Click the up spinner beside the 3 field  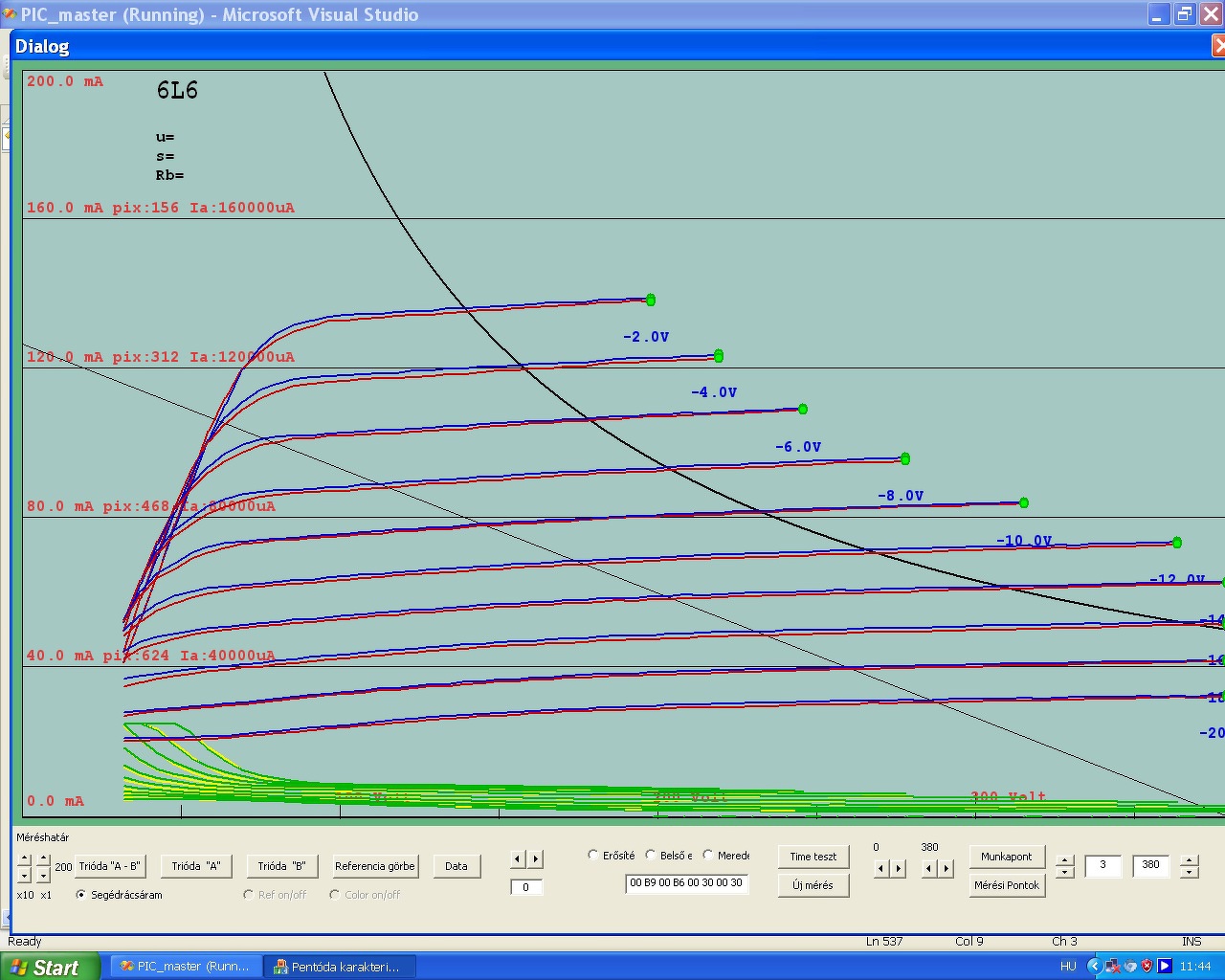[1064, 860]
